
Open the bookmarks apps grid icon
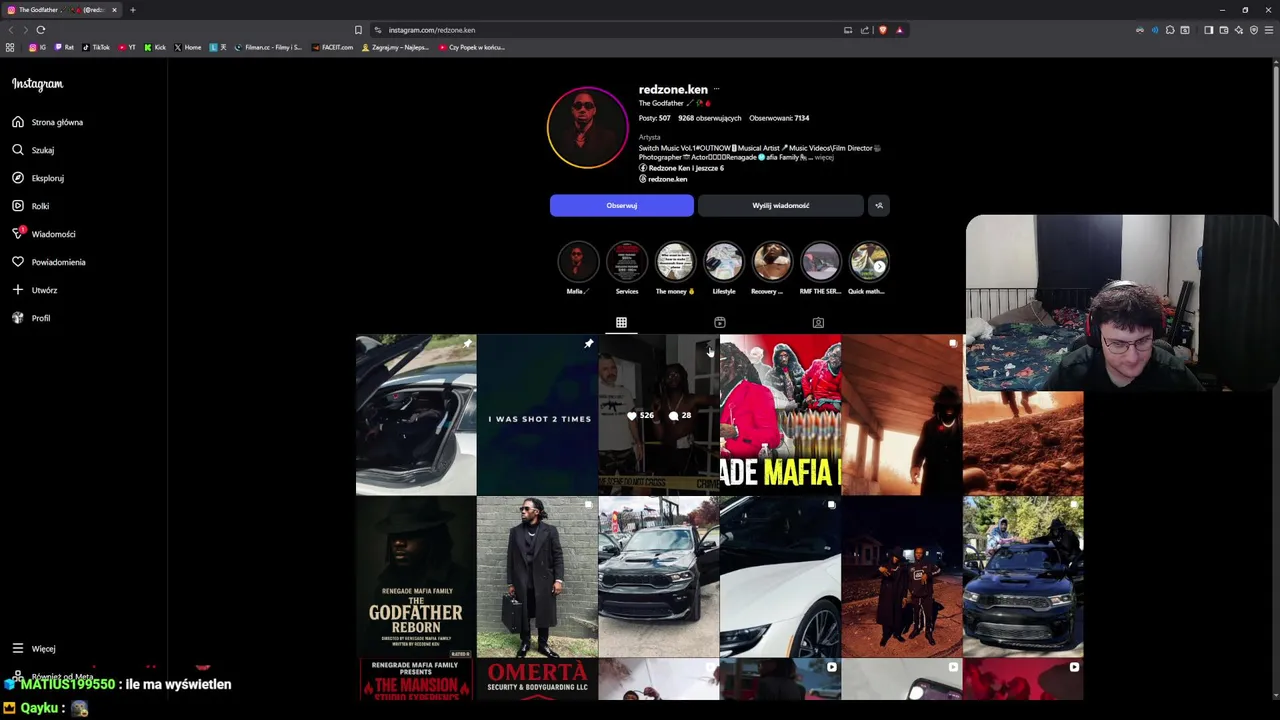tap(10, 47)
